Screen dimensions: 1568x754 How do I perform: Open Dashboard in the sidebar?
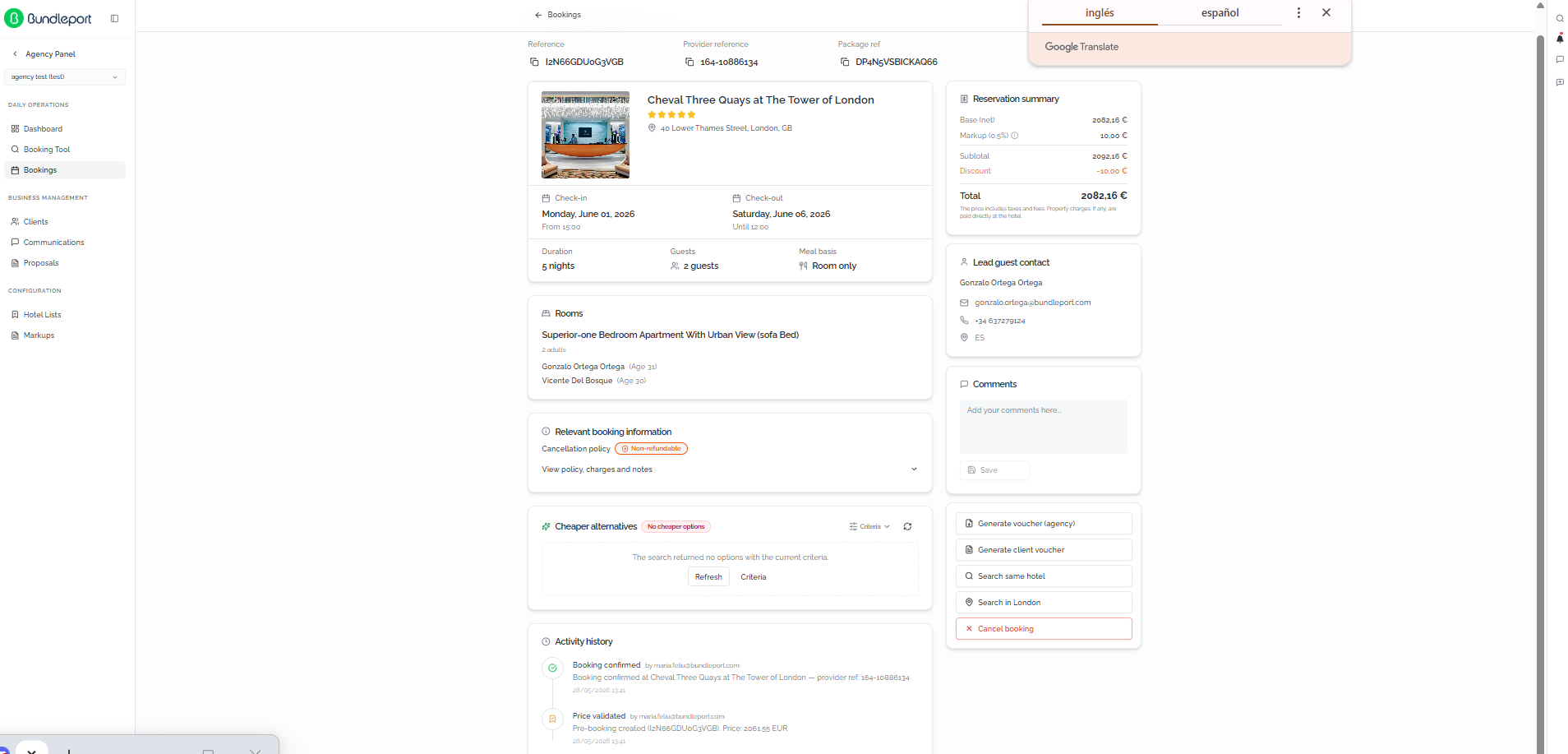click(x=65, y=129)
